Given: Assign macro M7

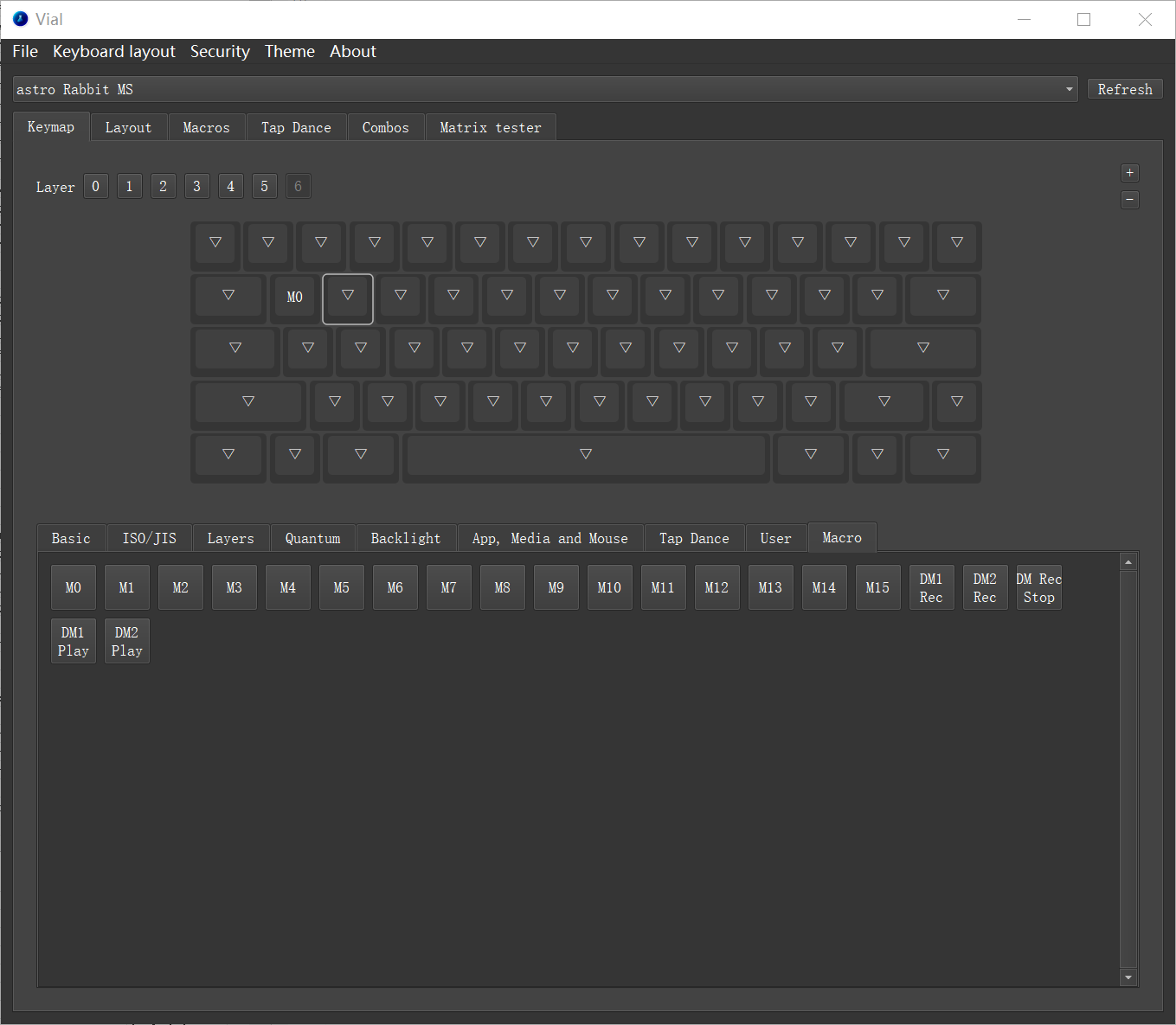Looking at the screenshot, I should (x=449, y=587).
